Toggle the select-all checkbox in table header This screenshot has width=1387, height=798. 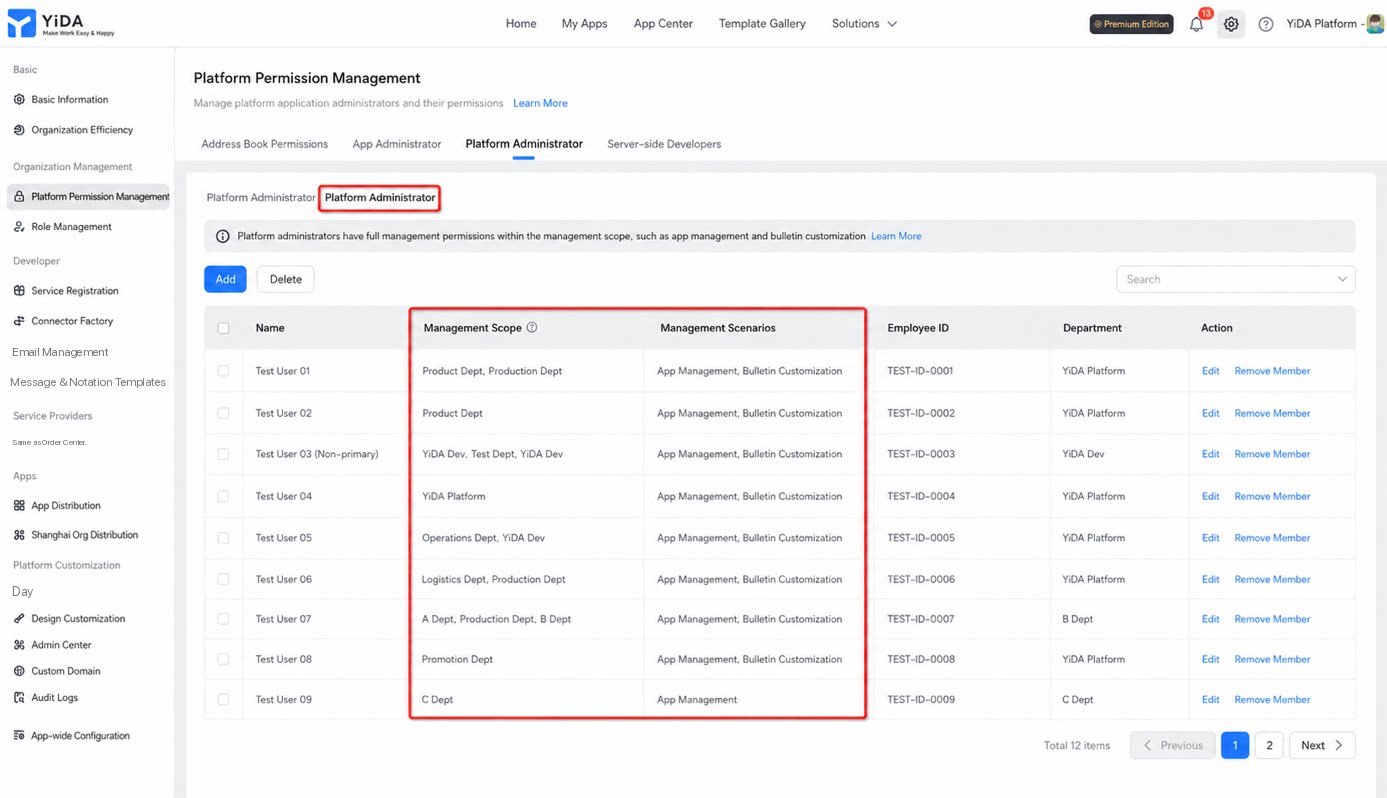click(x=223, y=328)
